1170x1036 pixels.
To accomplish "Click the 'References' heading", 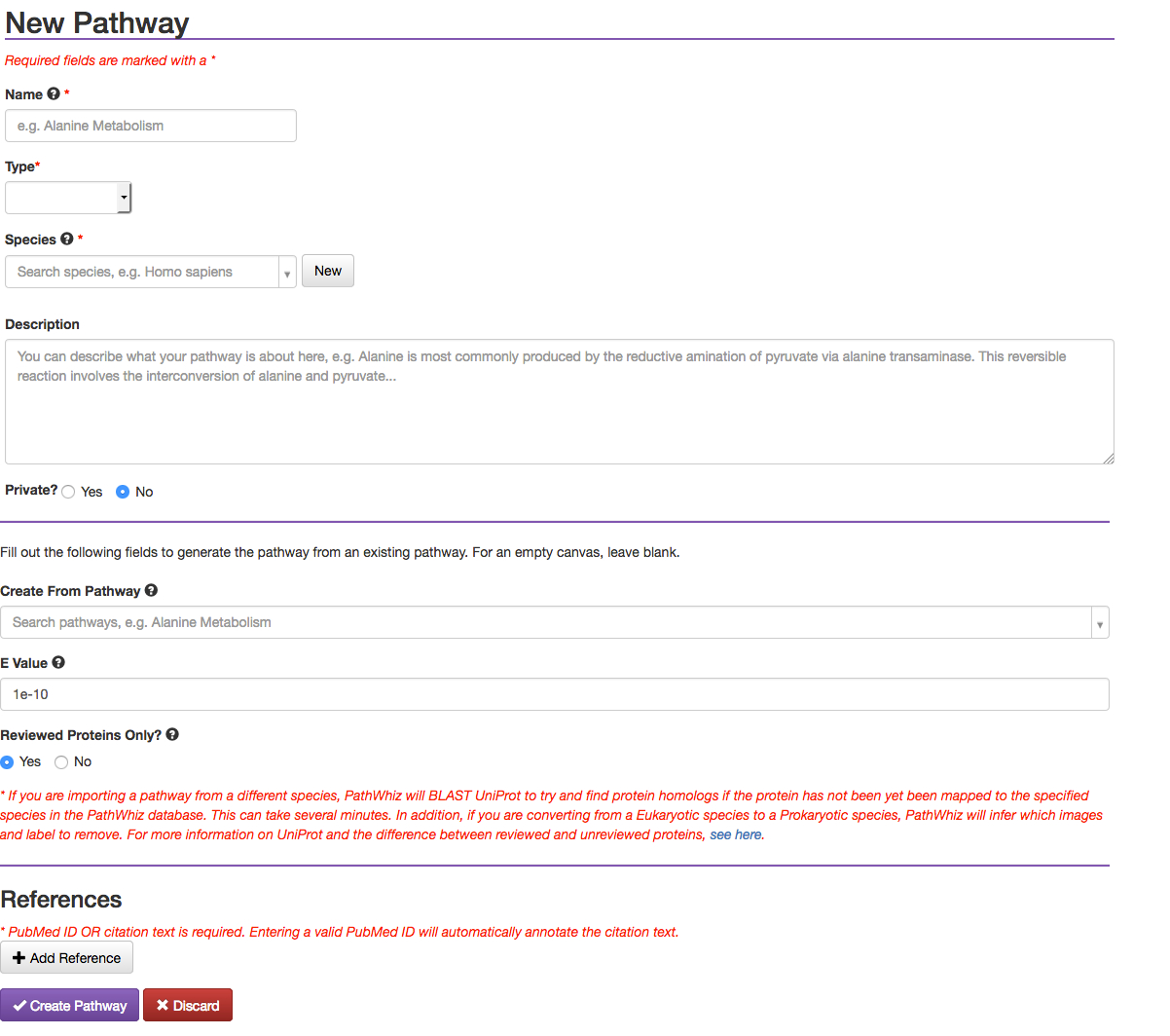I will (61, 899).
